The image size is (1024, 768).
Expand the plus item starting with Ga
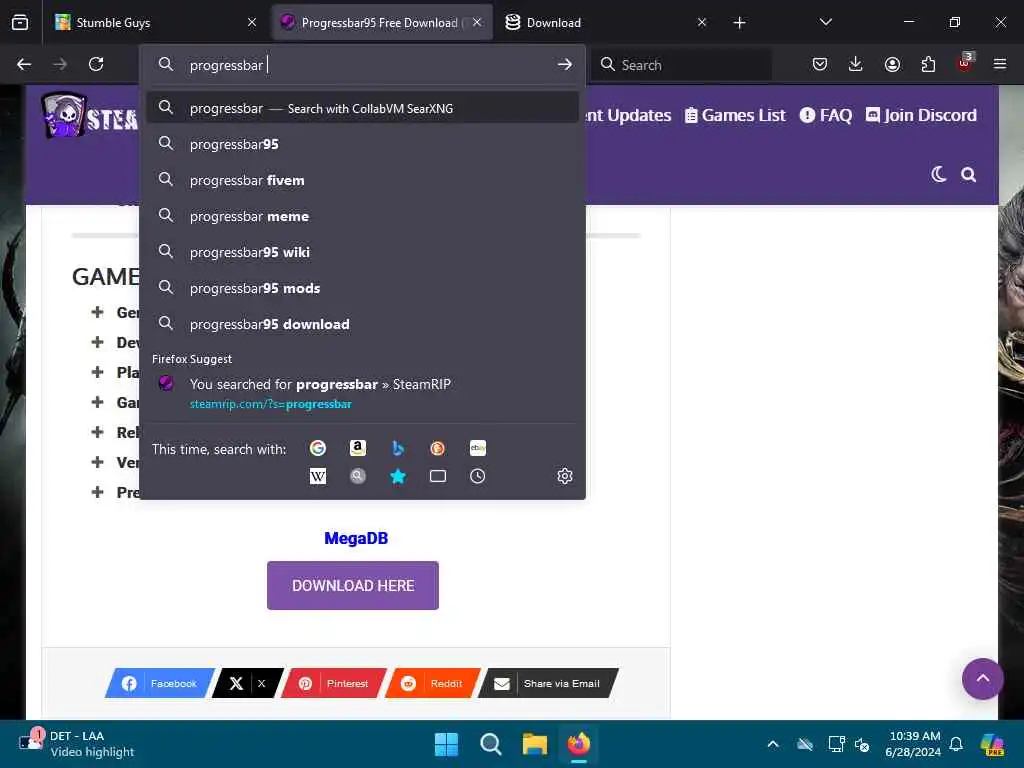(x=97, y=402)
